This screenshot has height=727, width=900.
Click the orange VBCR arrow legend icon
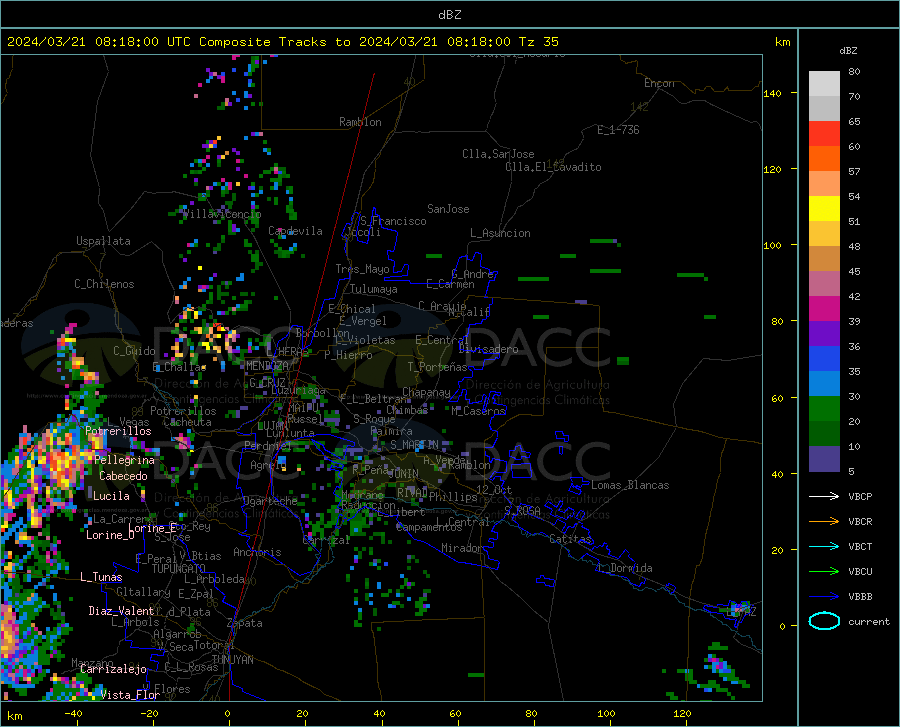[824, 522]
